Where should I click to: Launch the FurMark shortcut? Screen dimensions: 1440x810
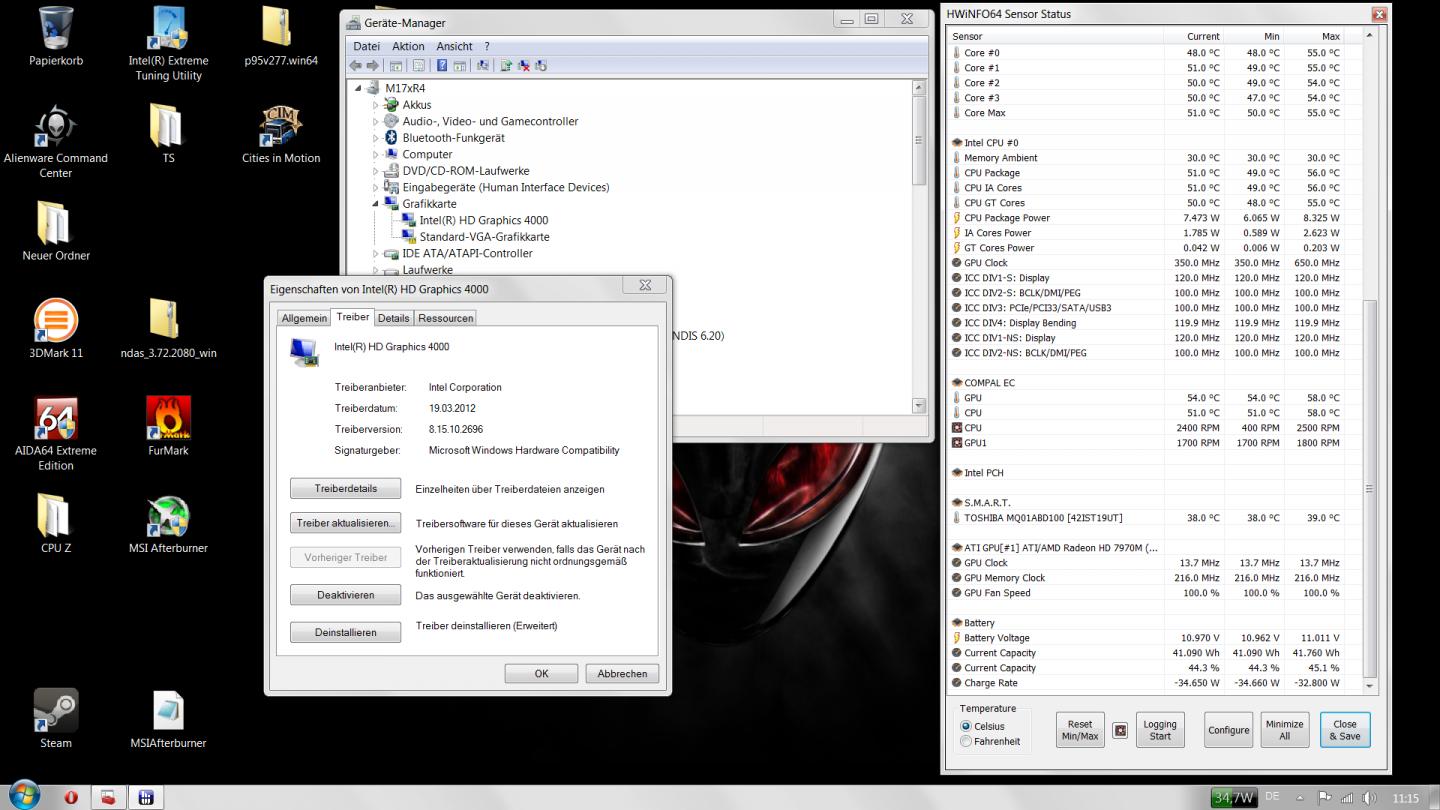[168, 426]
